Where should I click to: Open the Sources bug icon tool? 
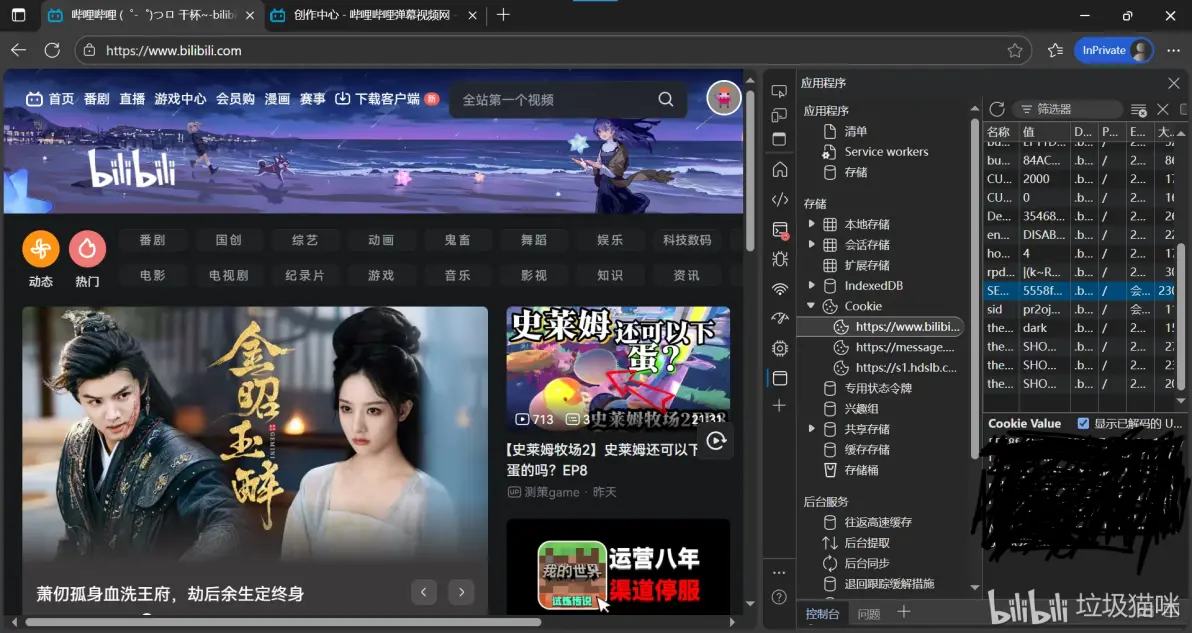point(780,259)
